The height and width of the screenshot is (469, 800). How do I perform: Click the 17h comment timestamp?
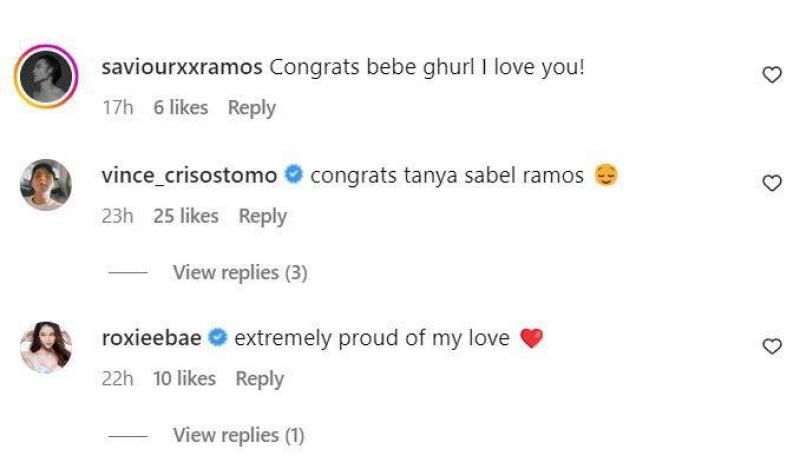117,108
